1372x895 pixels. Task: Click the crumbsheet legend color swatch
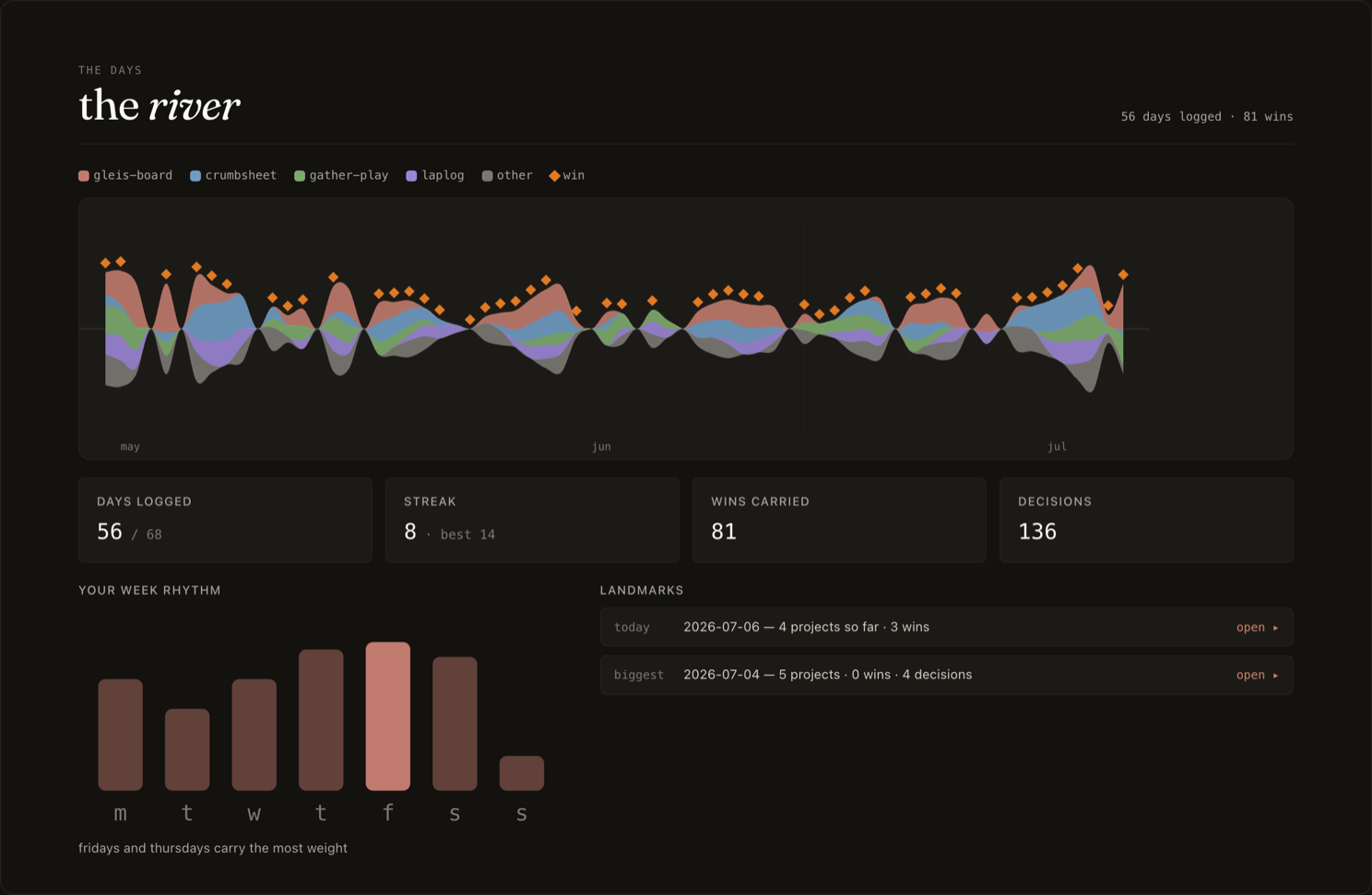(x=195, y=176)
